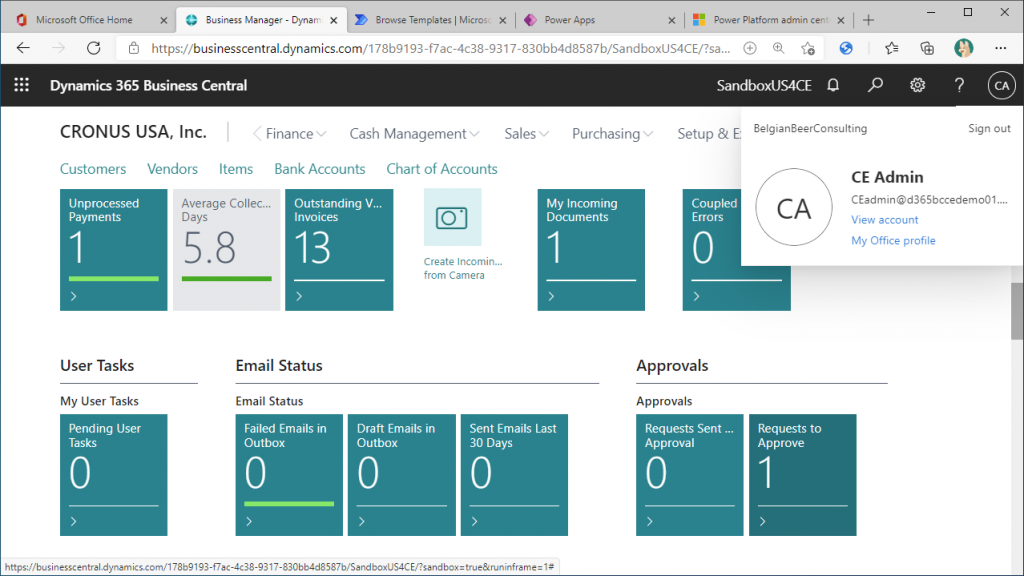Open the browser Settings and more menu

(x=1000, y=48)
